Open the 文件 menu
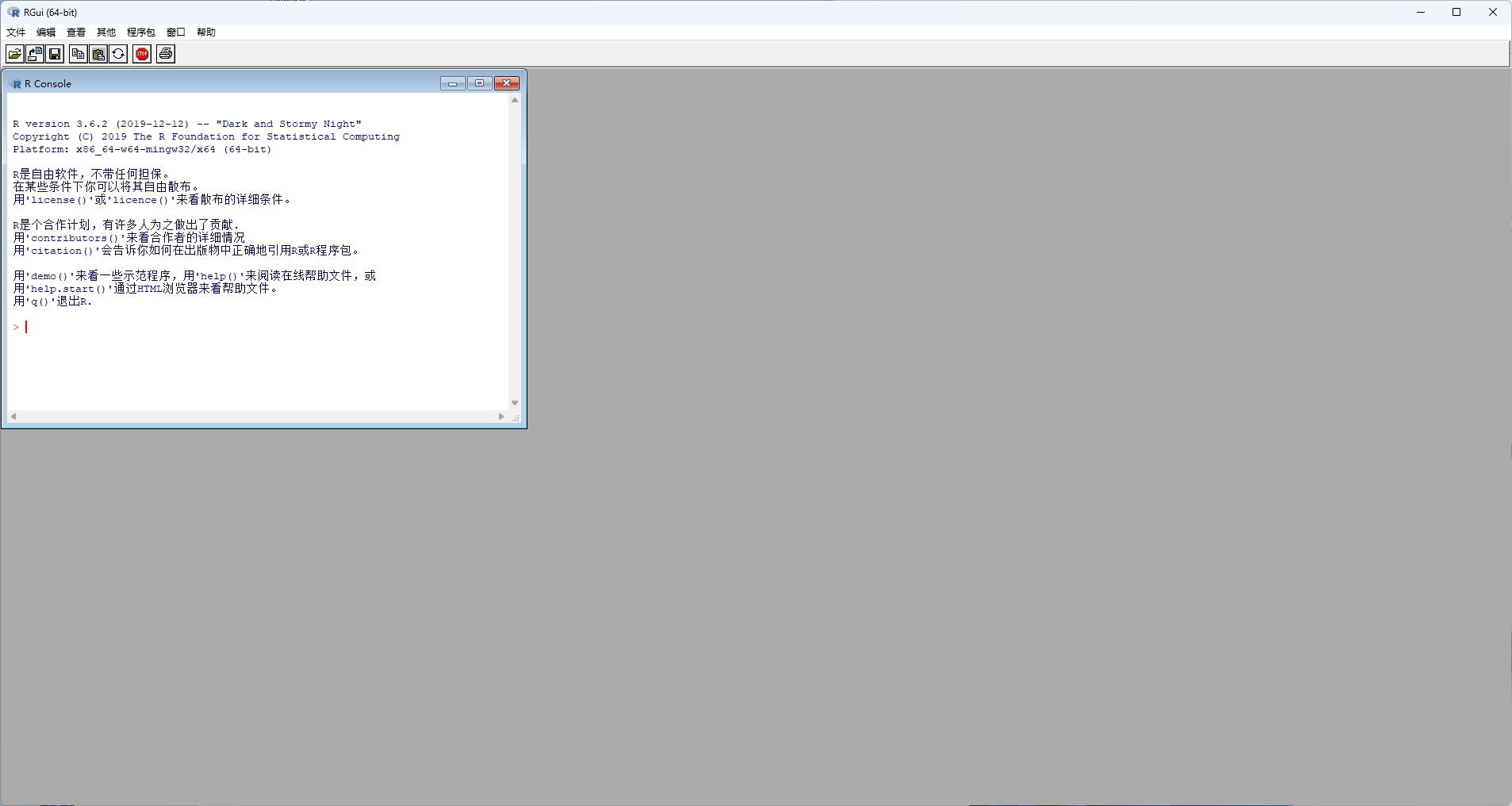1512x806 pixels. (16, 33)
